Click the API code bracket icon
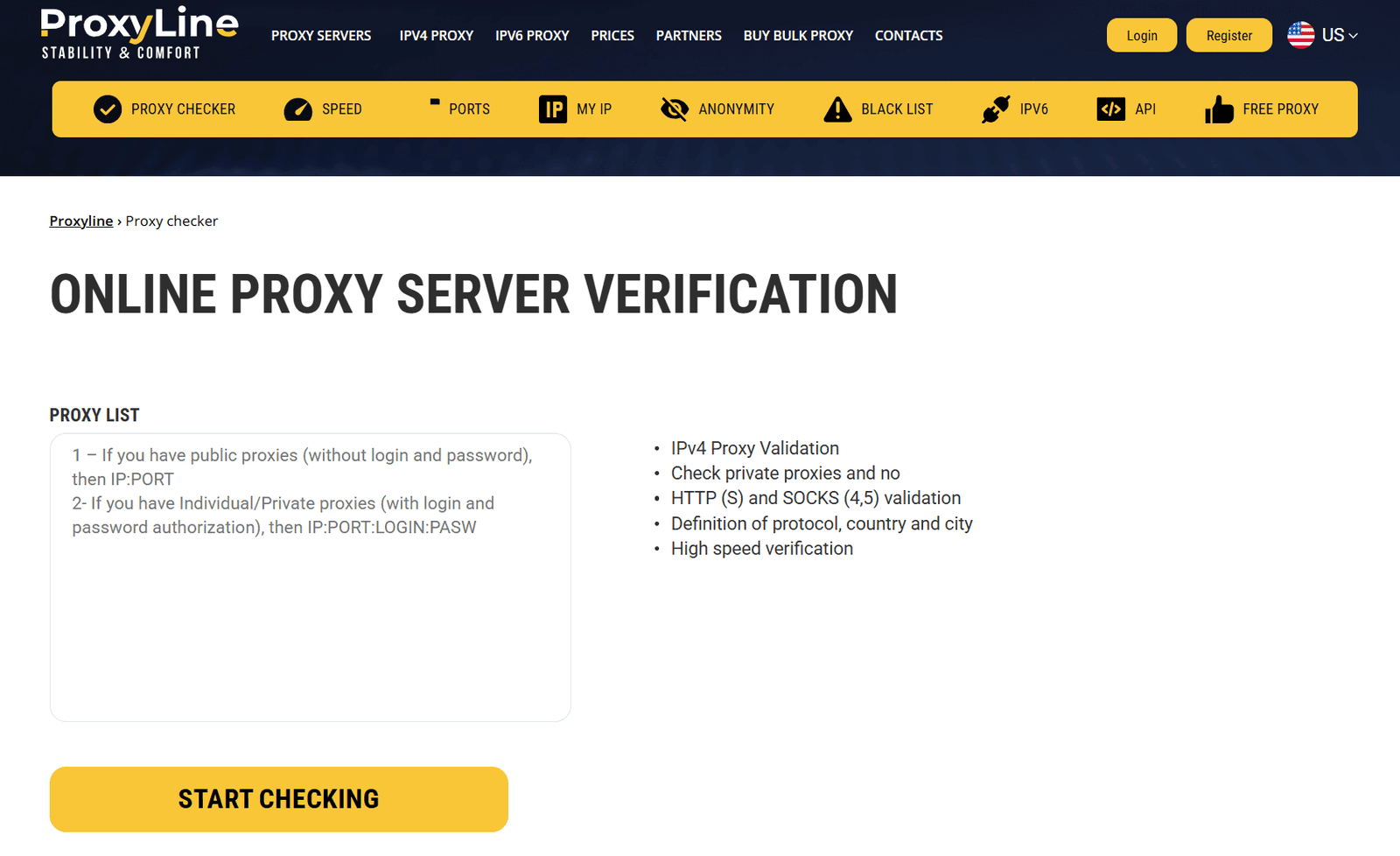This screenshot has width=1400, height=856. pos(1111,109)
